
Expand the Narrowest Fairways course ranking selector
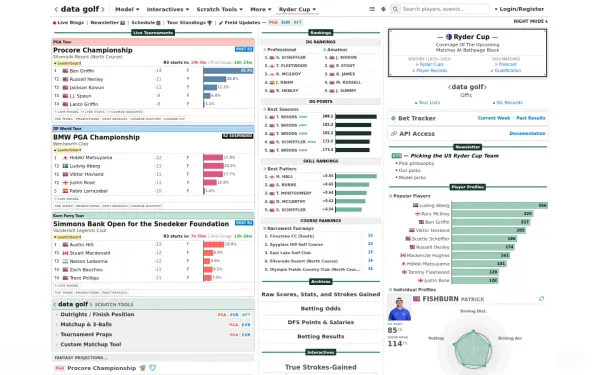(289, 228)
